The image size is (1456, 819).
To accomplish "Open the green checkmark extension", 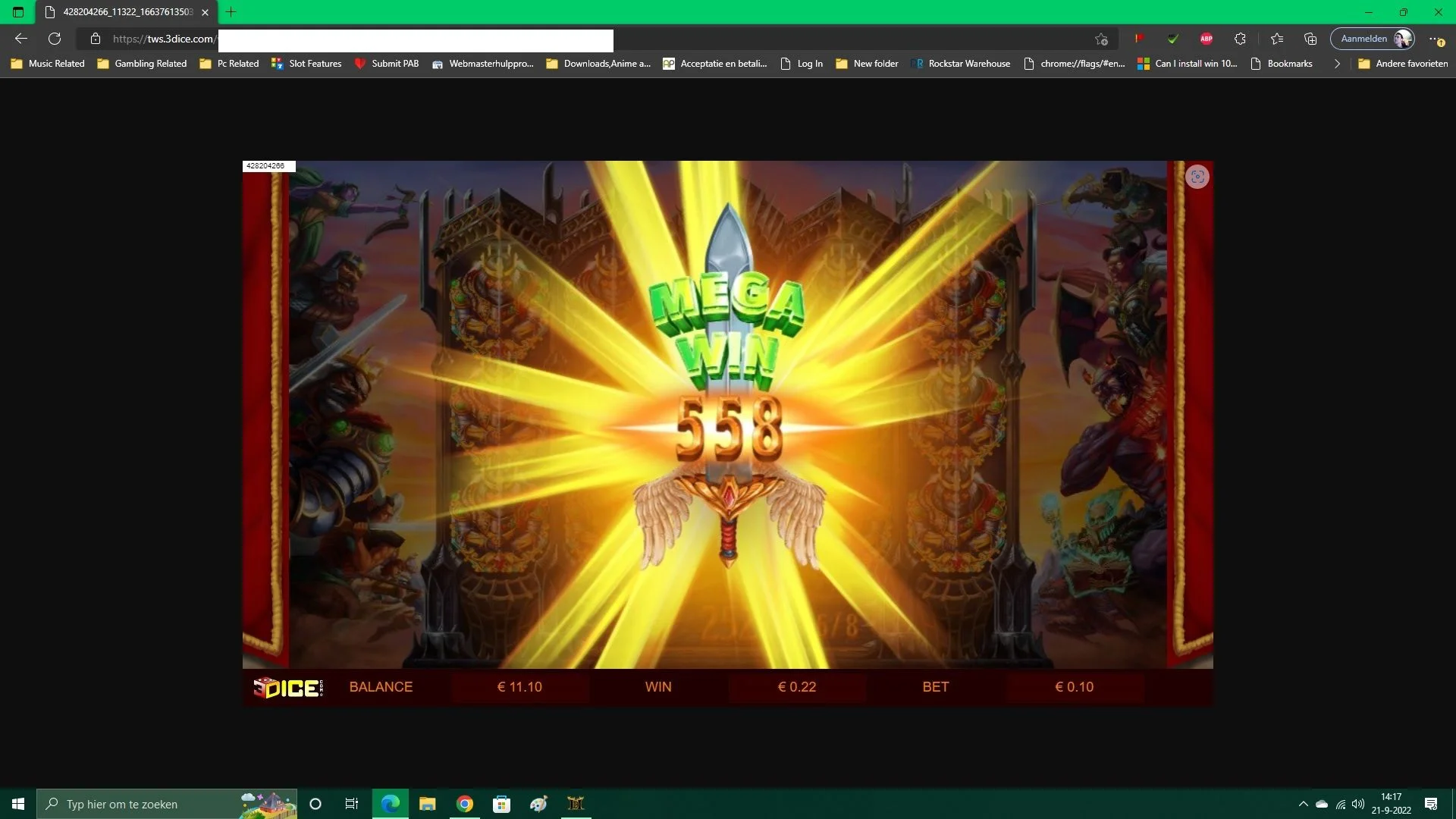I will (x=1172, y=39).
